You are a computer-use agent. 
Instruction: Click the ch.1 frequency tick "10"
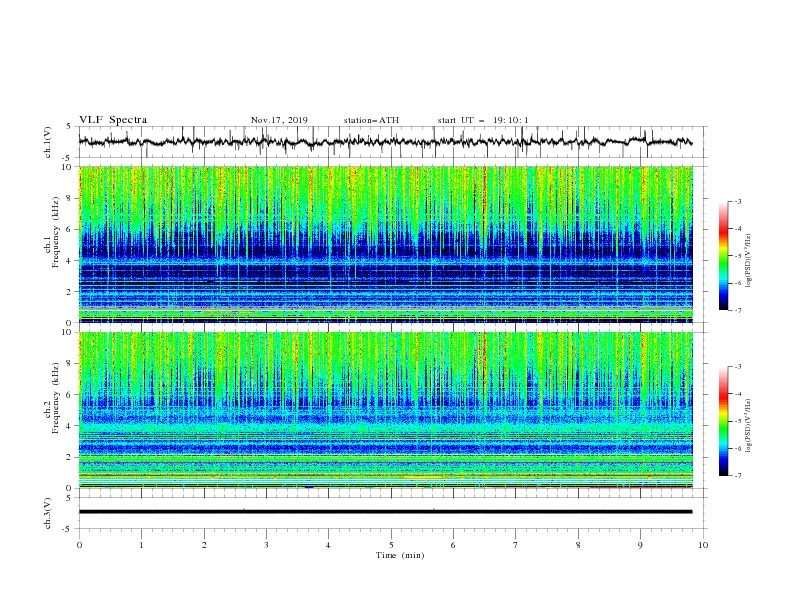point(66,167)
